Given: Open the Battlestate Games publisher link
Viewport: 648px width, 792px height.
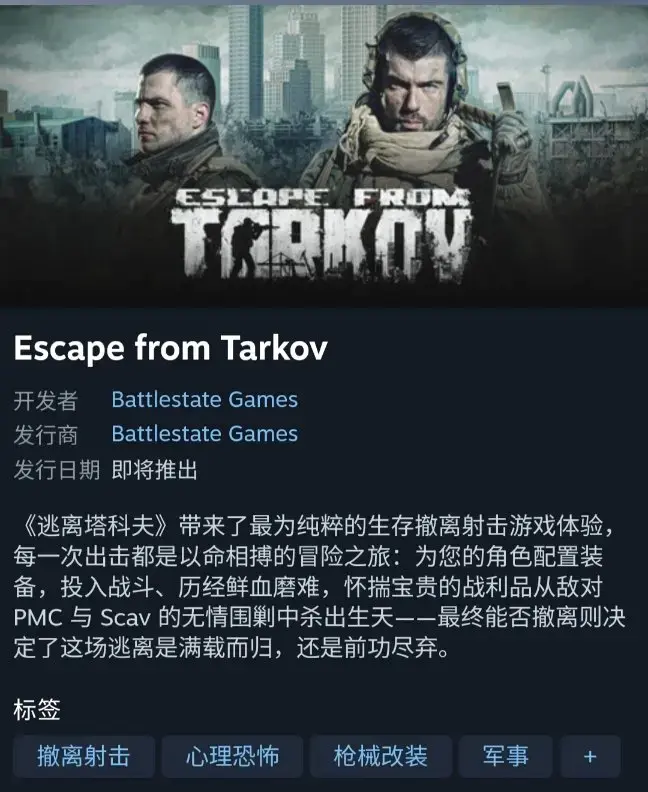Looking at the screenshot, I should click(205, 434).
